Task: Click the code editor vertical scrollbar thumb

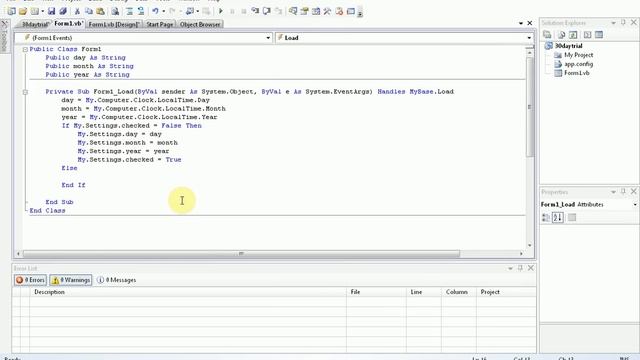Action: (529, 107)
